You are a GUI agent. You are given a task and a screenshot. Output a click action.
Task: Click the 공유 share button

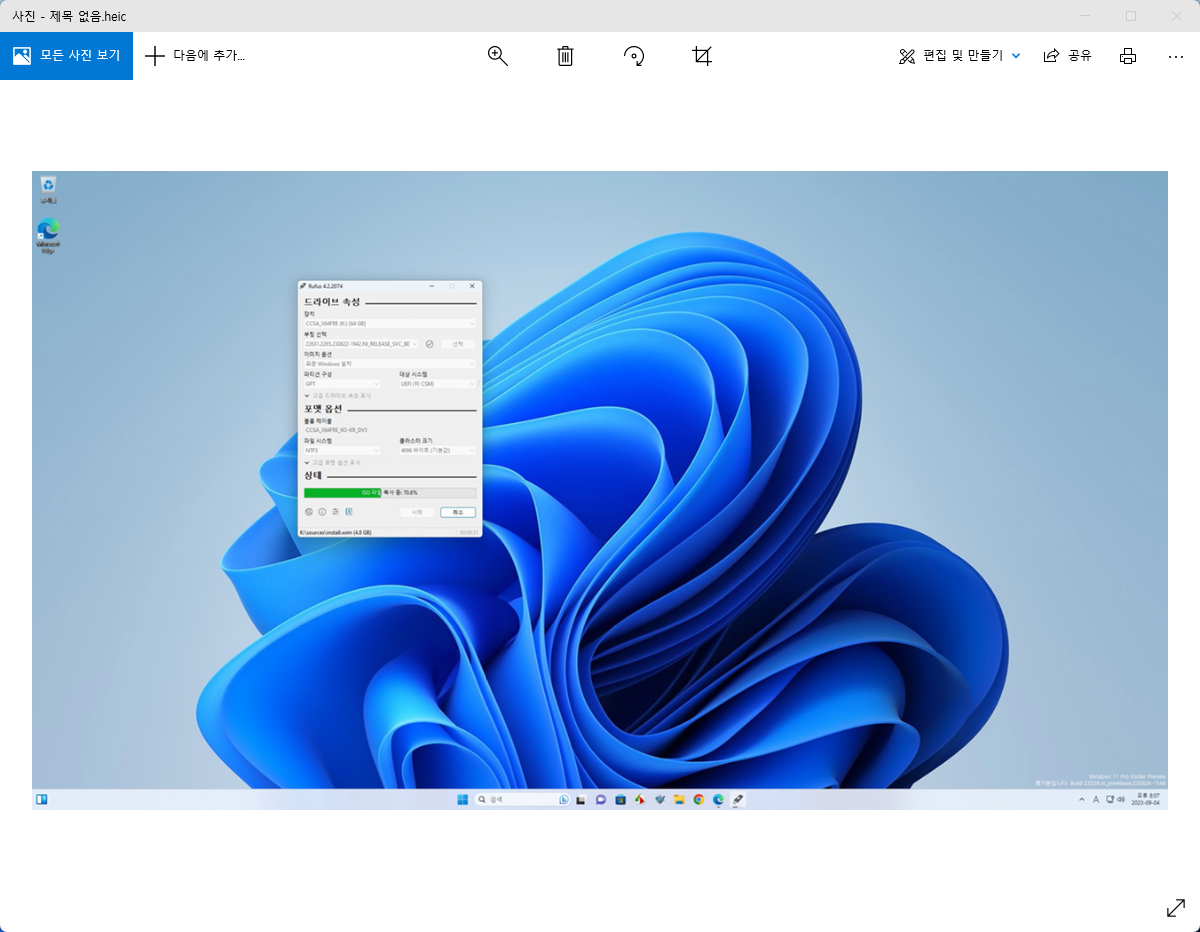[x=1067, y=56]
